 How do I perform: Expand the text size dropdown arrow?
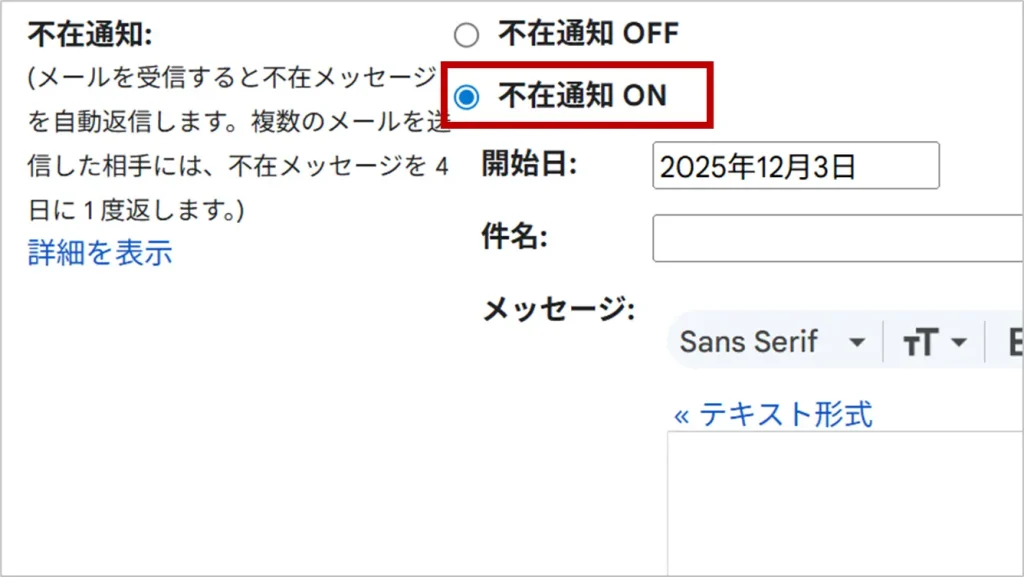coord(959,343)
